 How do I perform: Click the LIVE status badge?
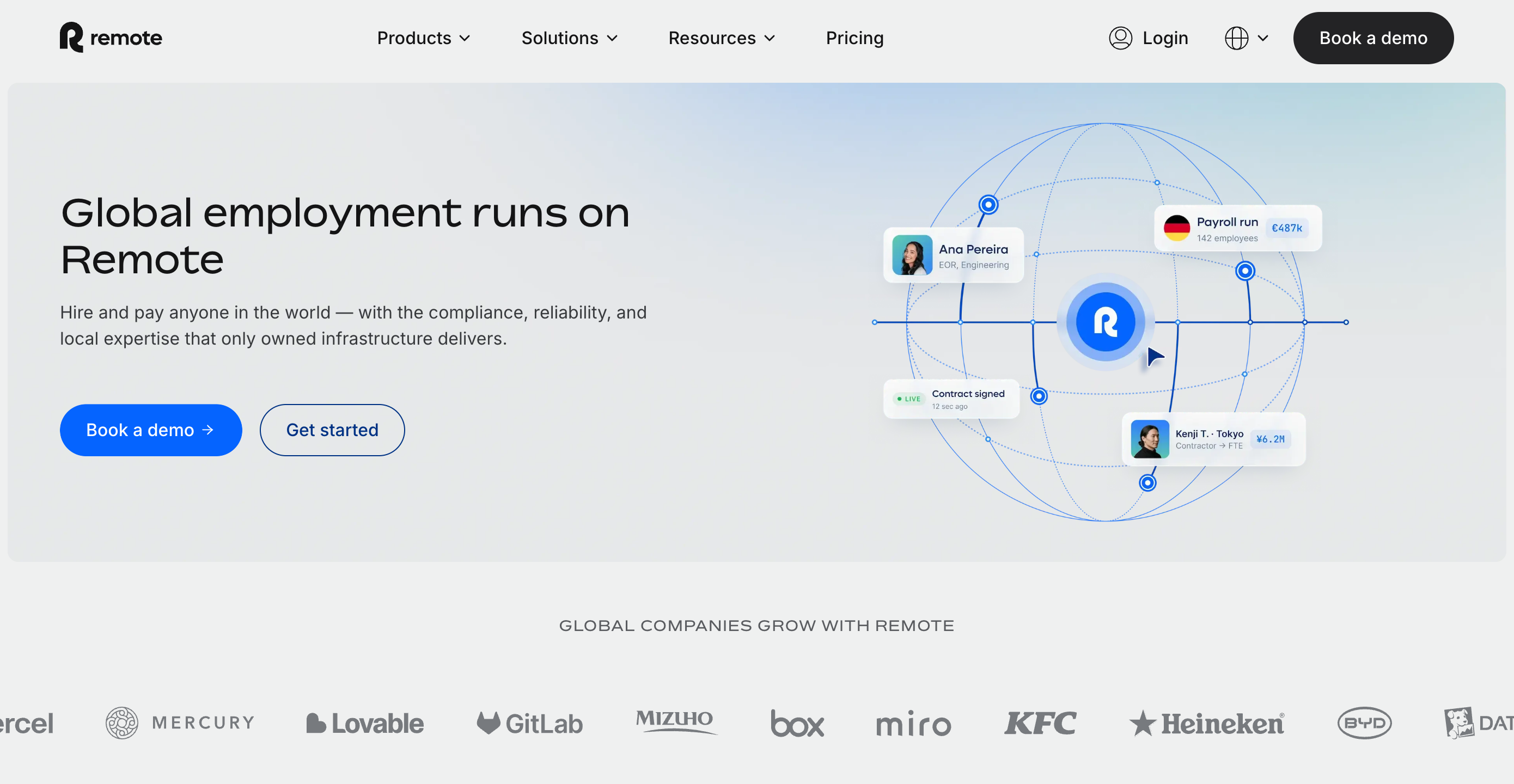pyautogui.click(x=908, y=399)
